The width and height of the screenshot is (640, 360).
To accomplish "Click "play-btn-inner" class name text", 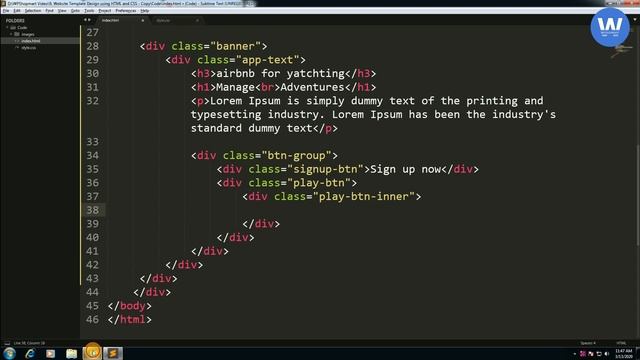I will 364,197.
